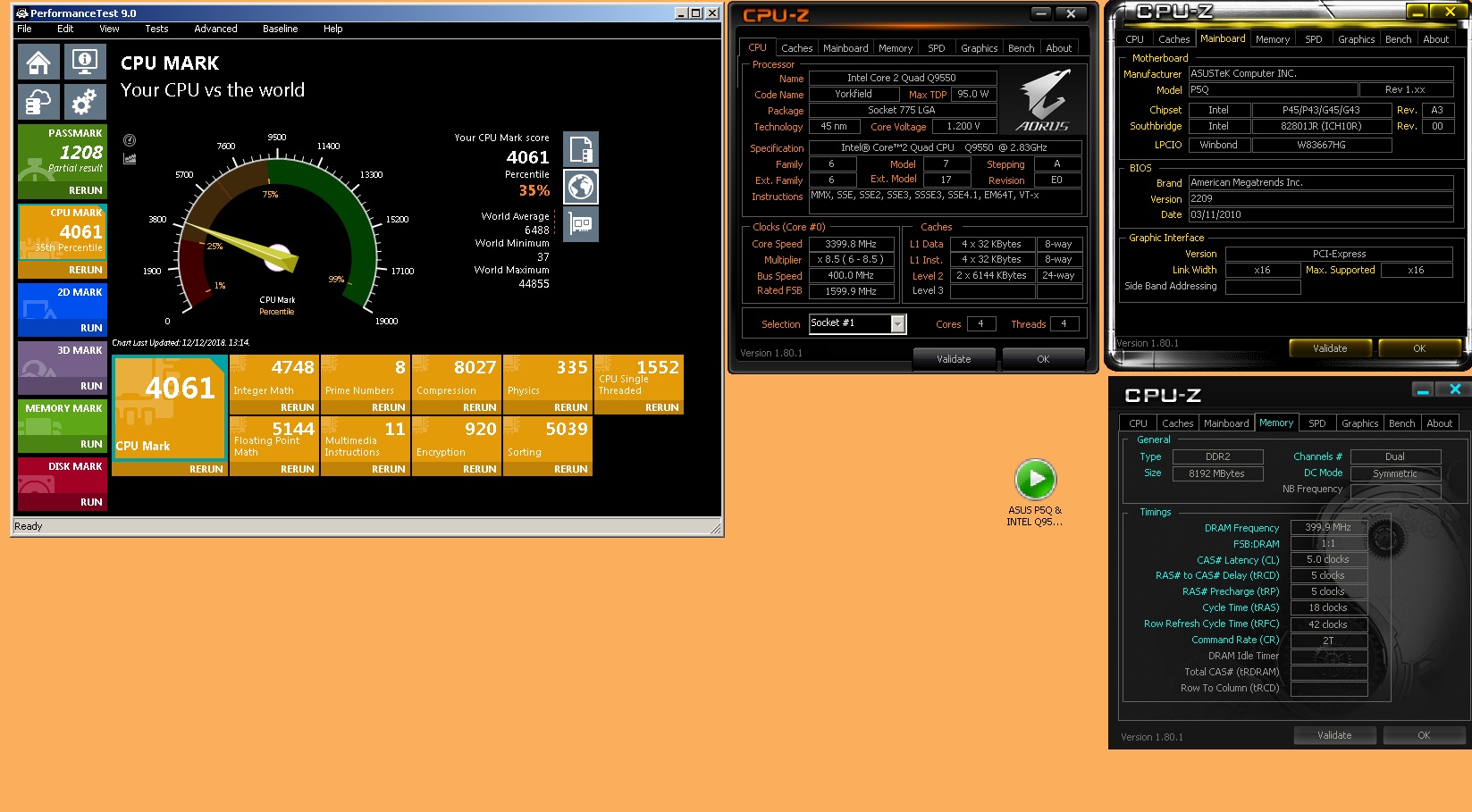The width and height of the screenshot is (1472, 812).
Task: Click the CPU Mark gauge needle
Action: pos(240,247)
